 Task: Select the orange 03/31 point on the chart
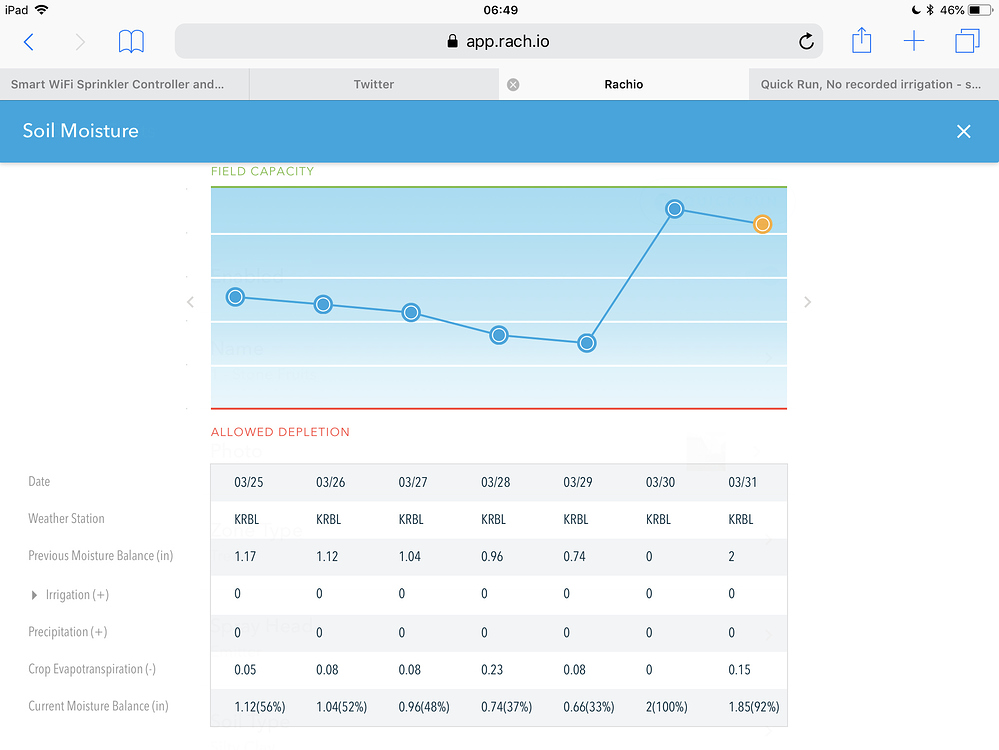coord(763,224)
